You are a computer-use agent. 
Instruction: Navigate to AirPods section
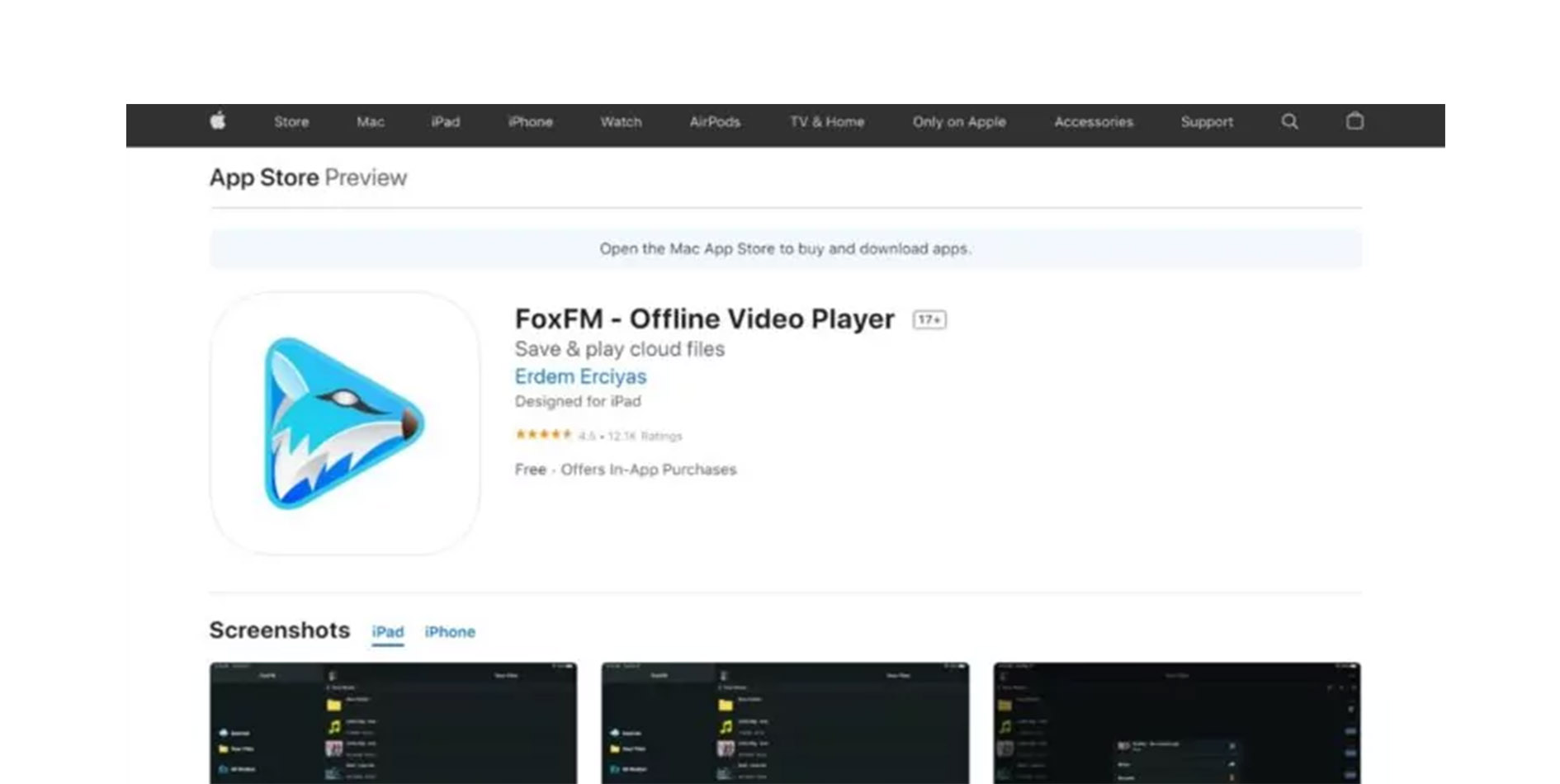[715, 122]
